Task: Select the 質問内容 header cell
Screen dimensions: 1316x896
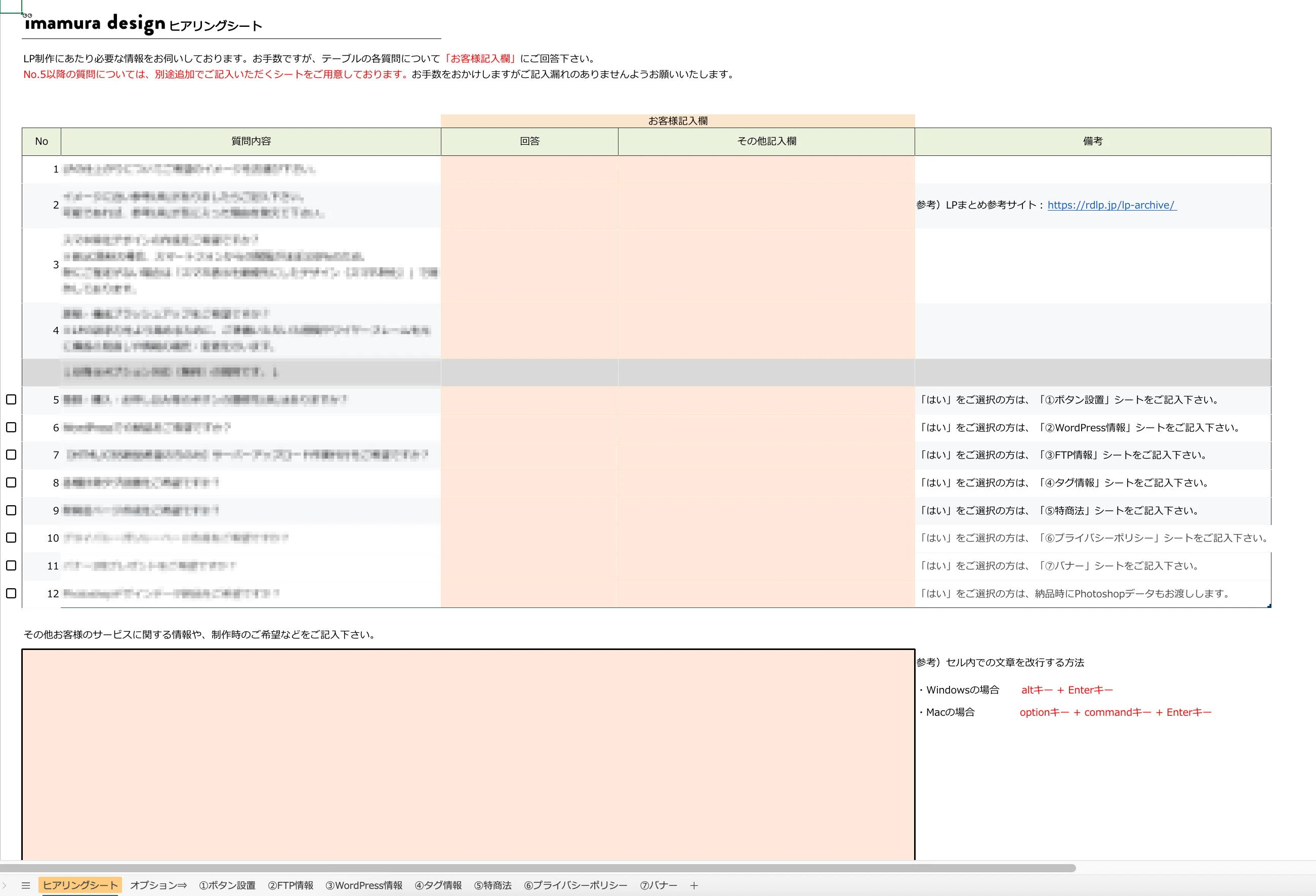Action: tap(251, 142)
